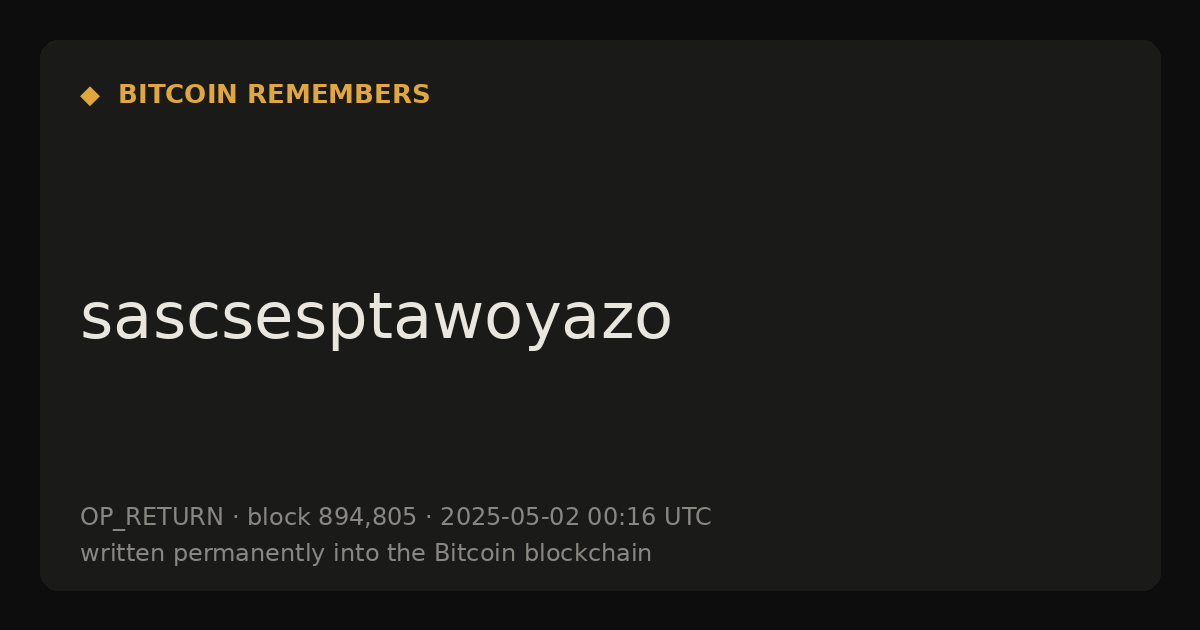This screenshot has height=630, width=1200.
Task: Click the dot separator after OP_RETURN
Action: pos(235,517)
